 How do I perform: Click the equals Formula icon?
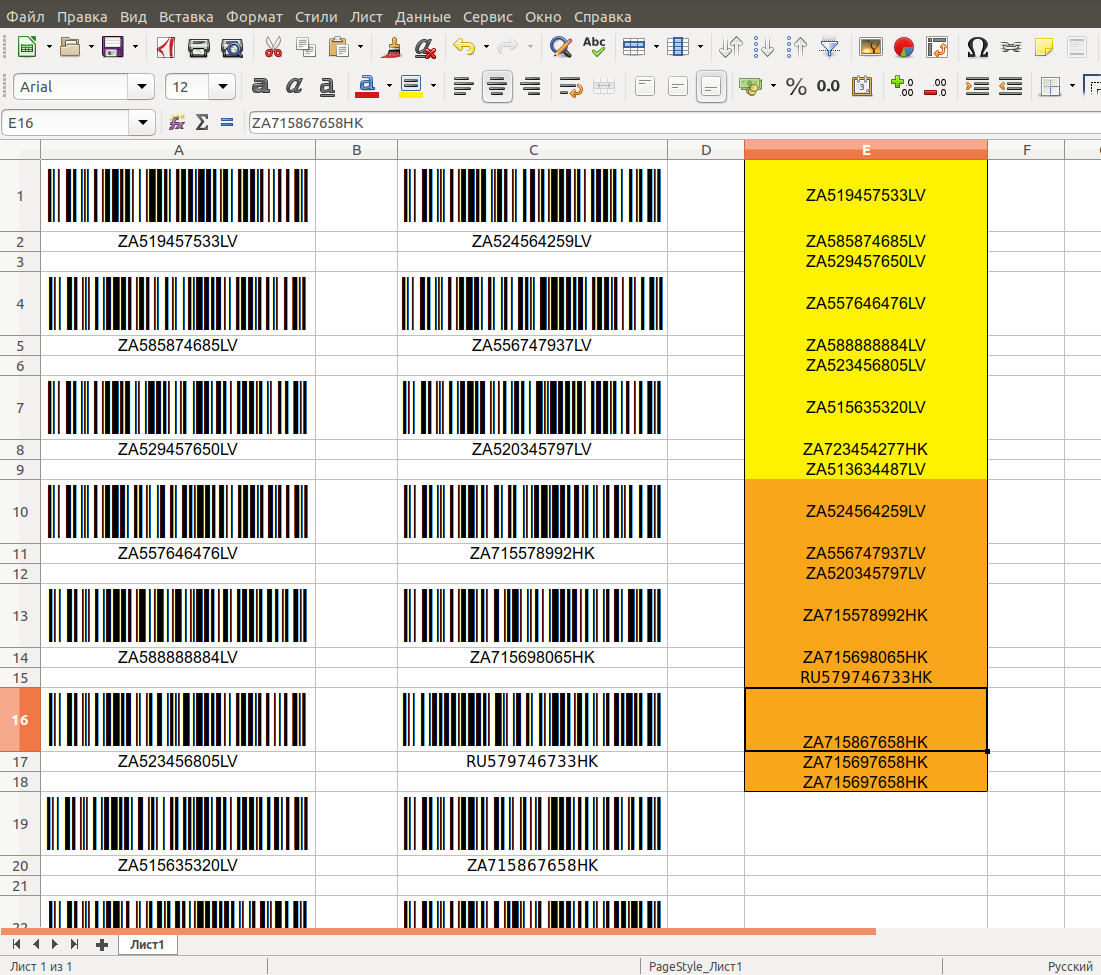click(x=227, y=123)
